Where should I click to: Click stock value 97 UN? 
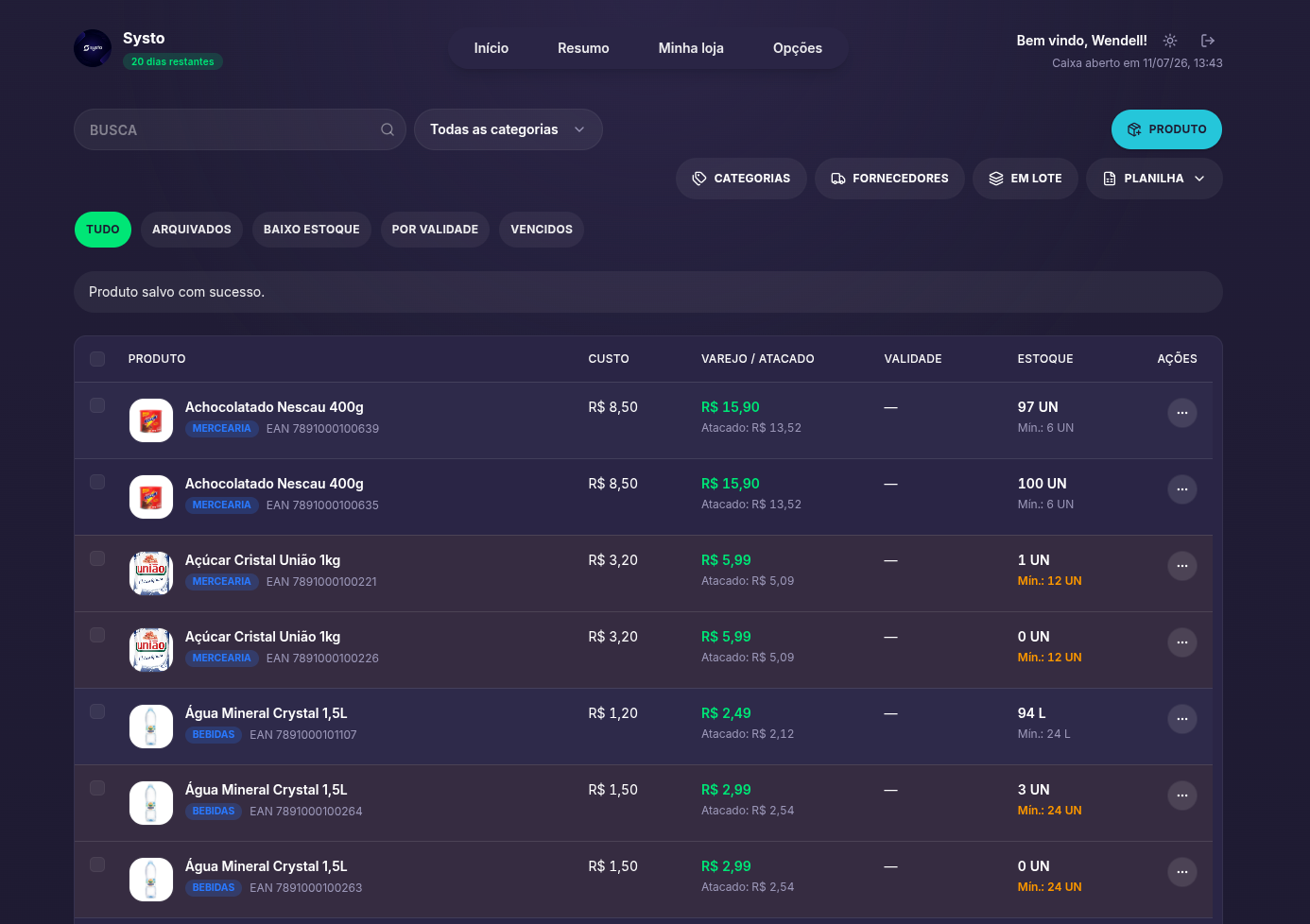click(x=1038, y=407)
